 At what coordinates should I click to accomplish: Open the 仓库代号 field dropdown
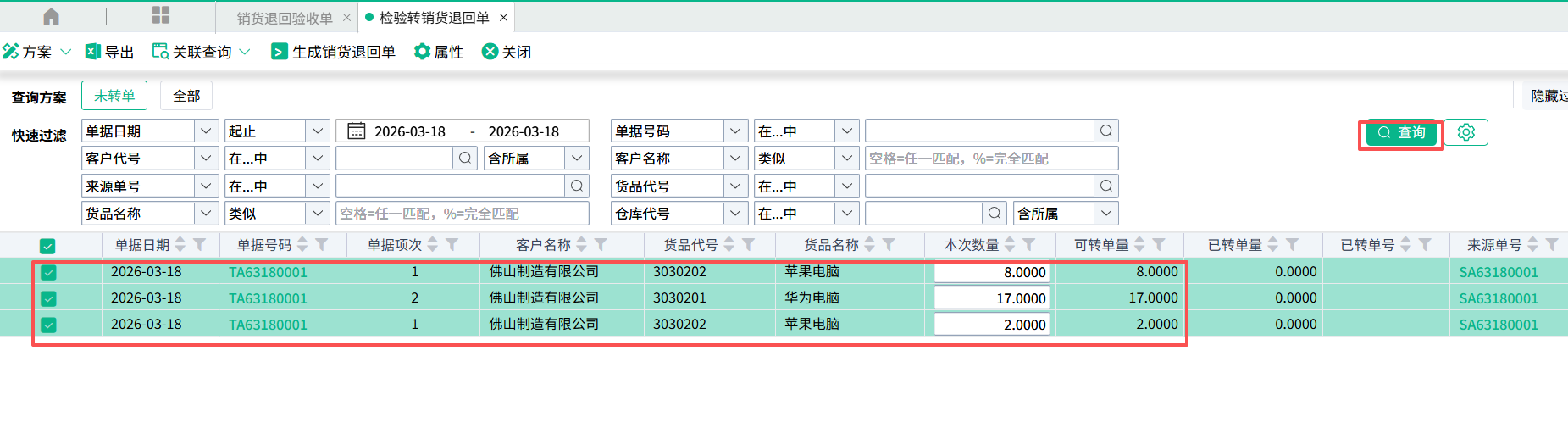click(735, 214)
